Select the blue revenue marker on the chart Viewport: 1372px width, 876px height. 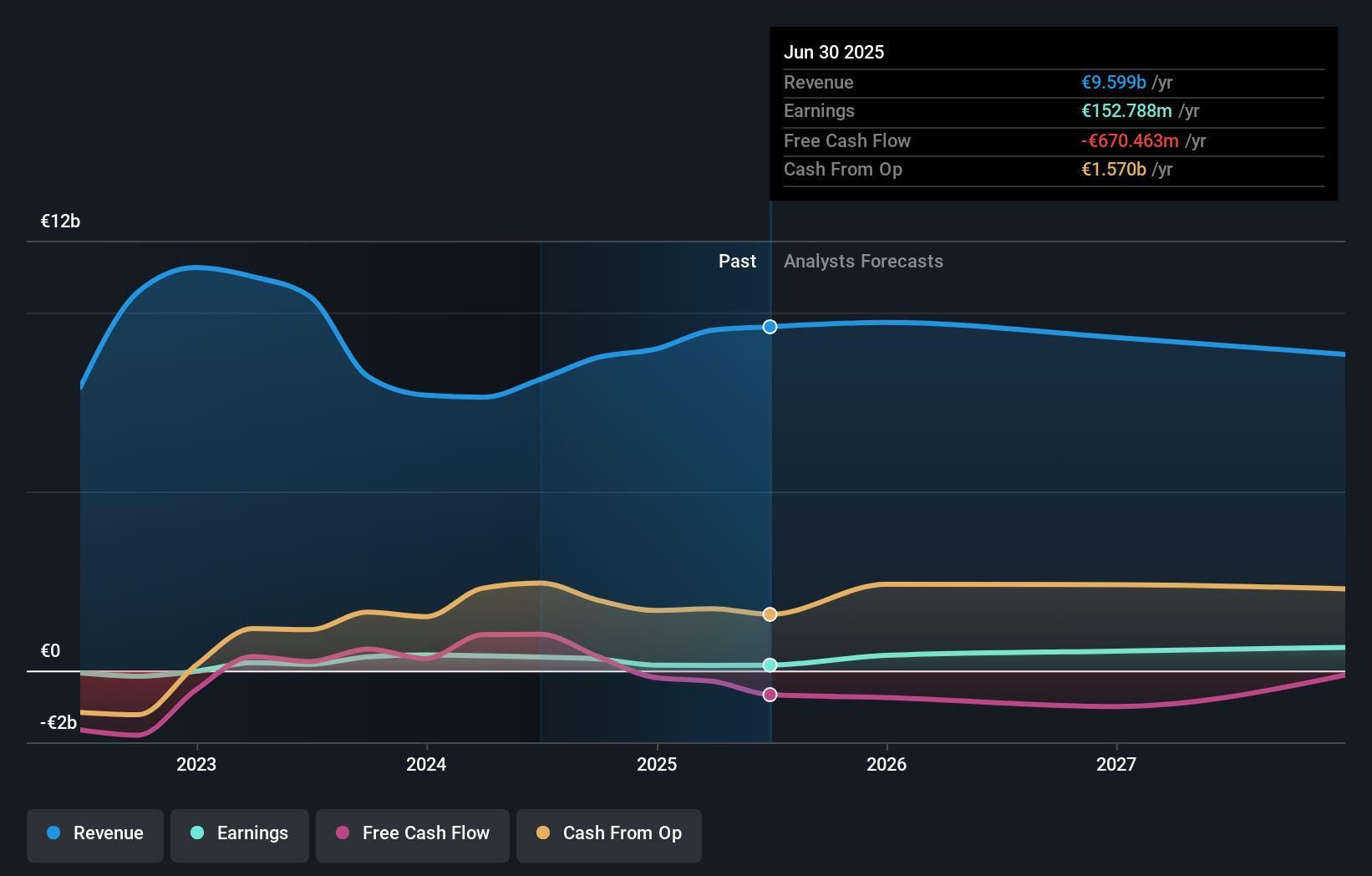click(769, 327)
